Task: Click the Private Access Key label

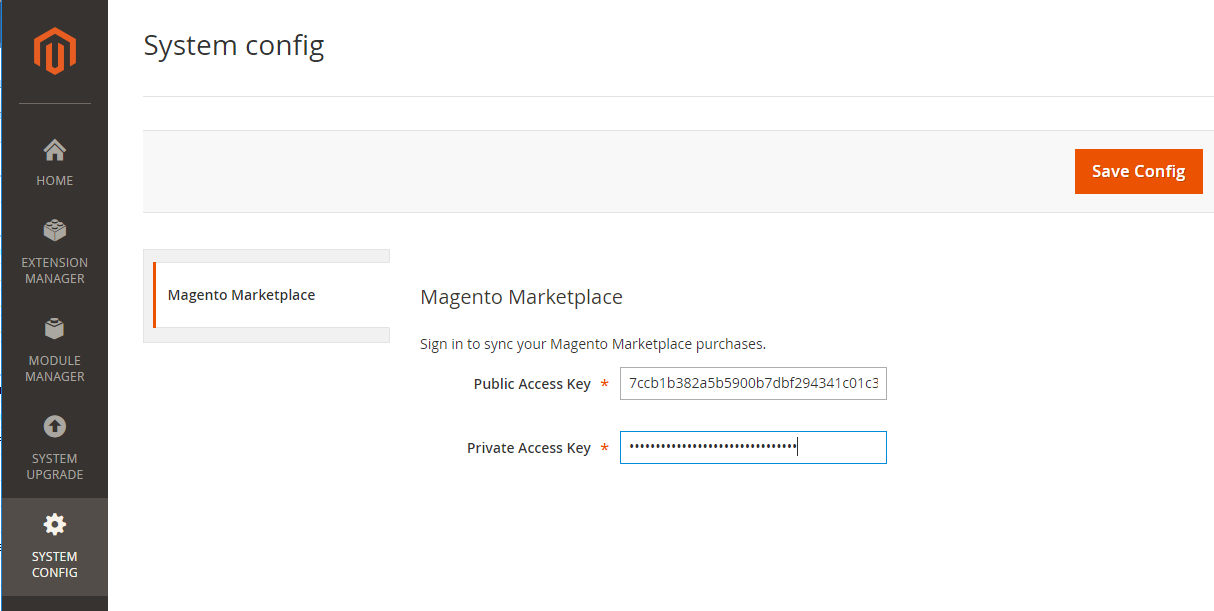Action: click(528, 448)
